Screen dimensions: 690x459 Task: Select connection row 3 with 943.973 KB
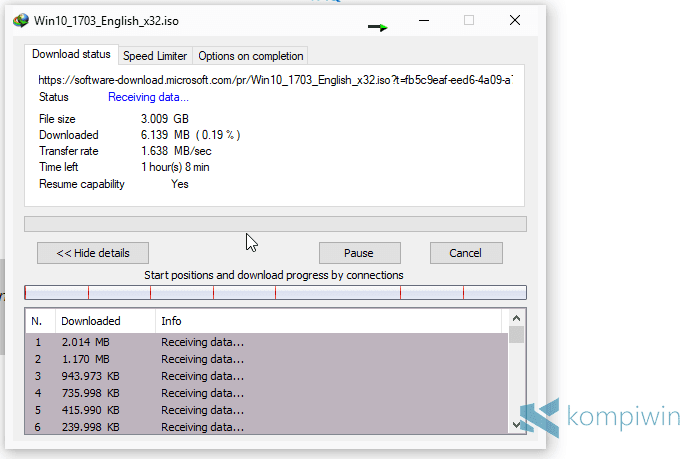266,376
